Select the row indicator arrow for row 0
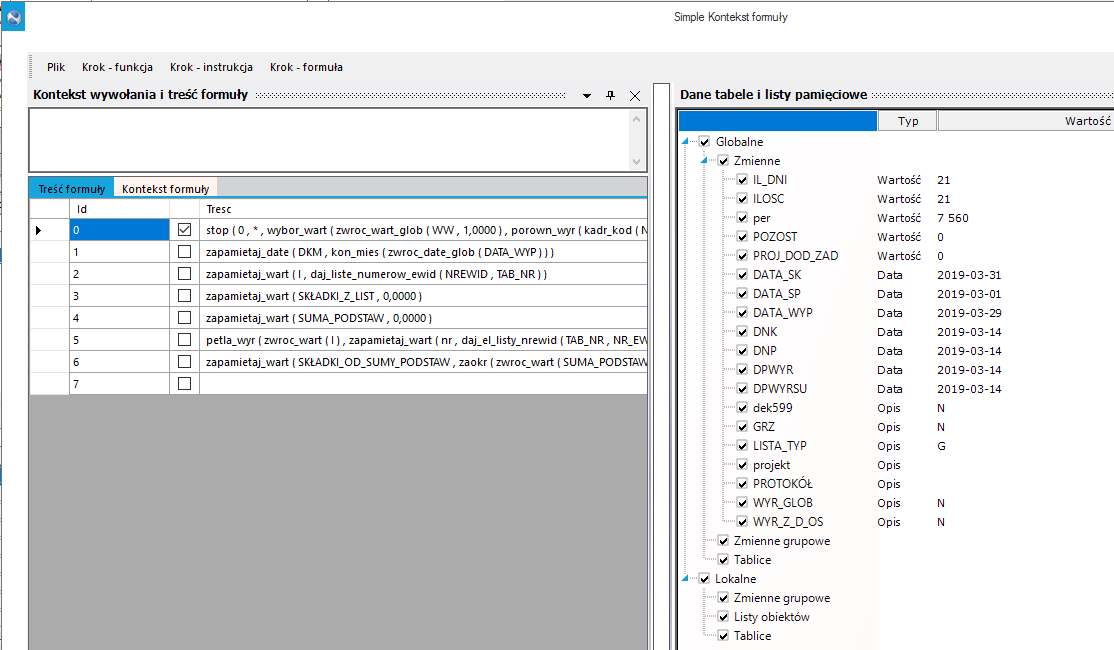Image resolution: width=1114 pixels, height=650 pixels. point(38,230)
